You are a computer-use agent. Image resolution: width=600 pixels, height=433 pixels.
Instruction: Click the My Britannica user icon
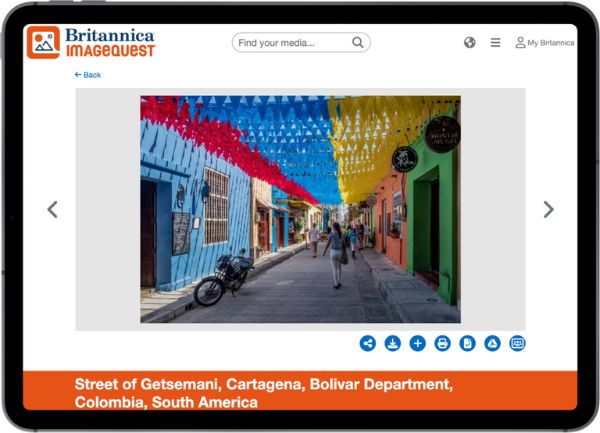coord(520,43)
